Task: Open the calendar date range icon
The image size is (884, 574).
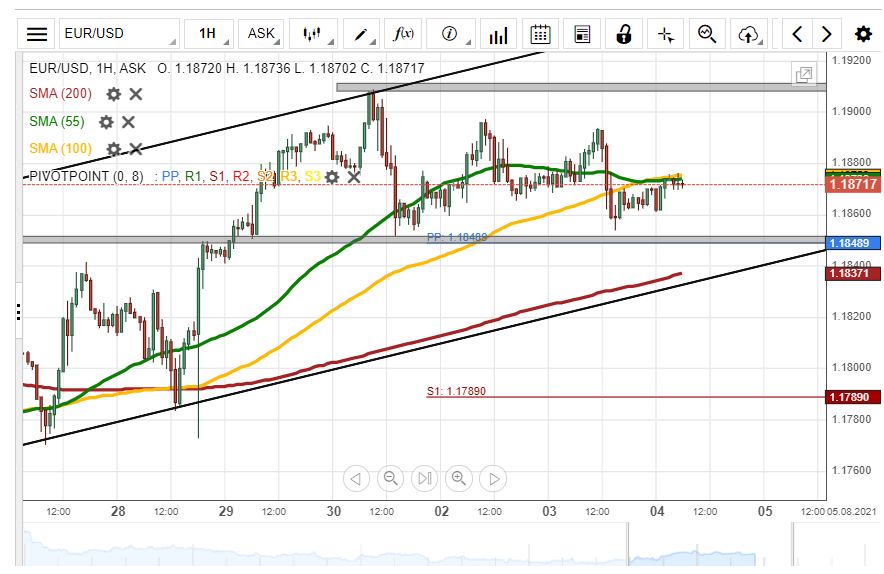Action: pyautogui.click(x=540, y=34)
